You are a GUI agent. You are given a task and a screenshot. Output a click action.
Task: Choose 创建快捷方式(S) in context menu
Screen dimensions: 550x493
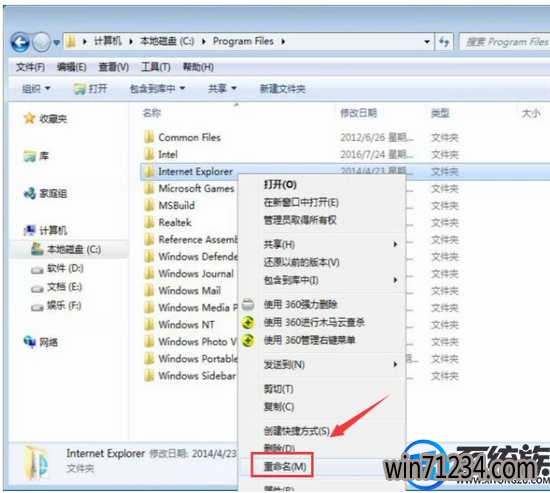click(x=297, y=431)
